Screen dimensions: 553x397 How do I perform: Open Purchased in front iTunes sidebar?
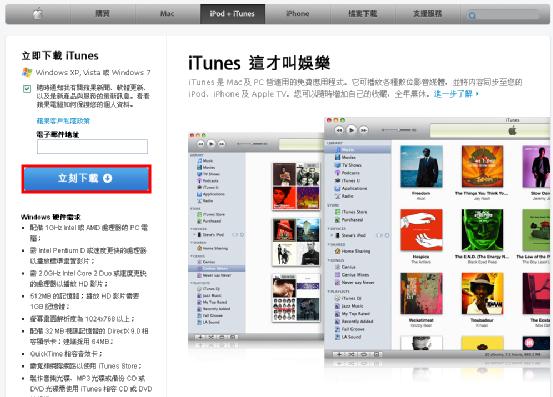[x=348, y=220]
